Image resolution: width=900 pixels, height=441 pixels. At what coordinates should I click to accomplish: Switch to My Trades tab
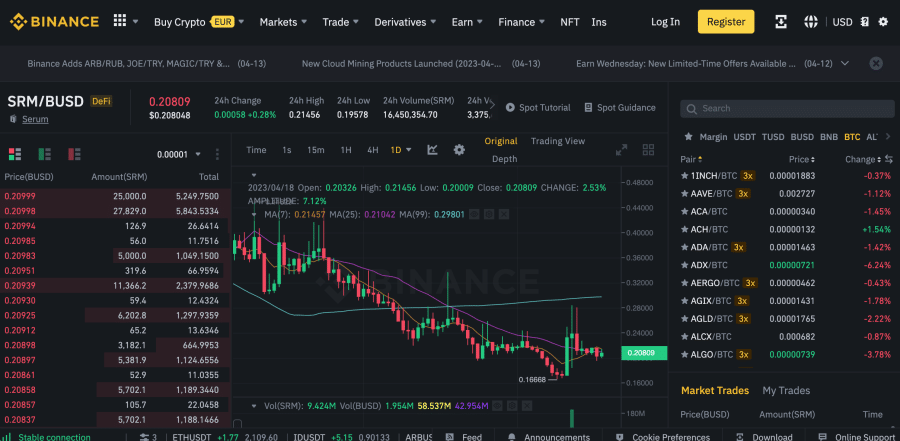pos(786,390)
